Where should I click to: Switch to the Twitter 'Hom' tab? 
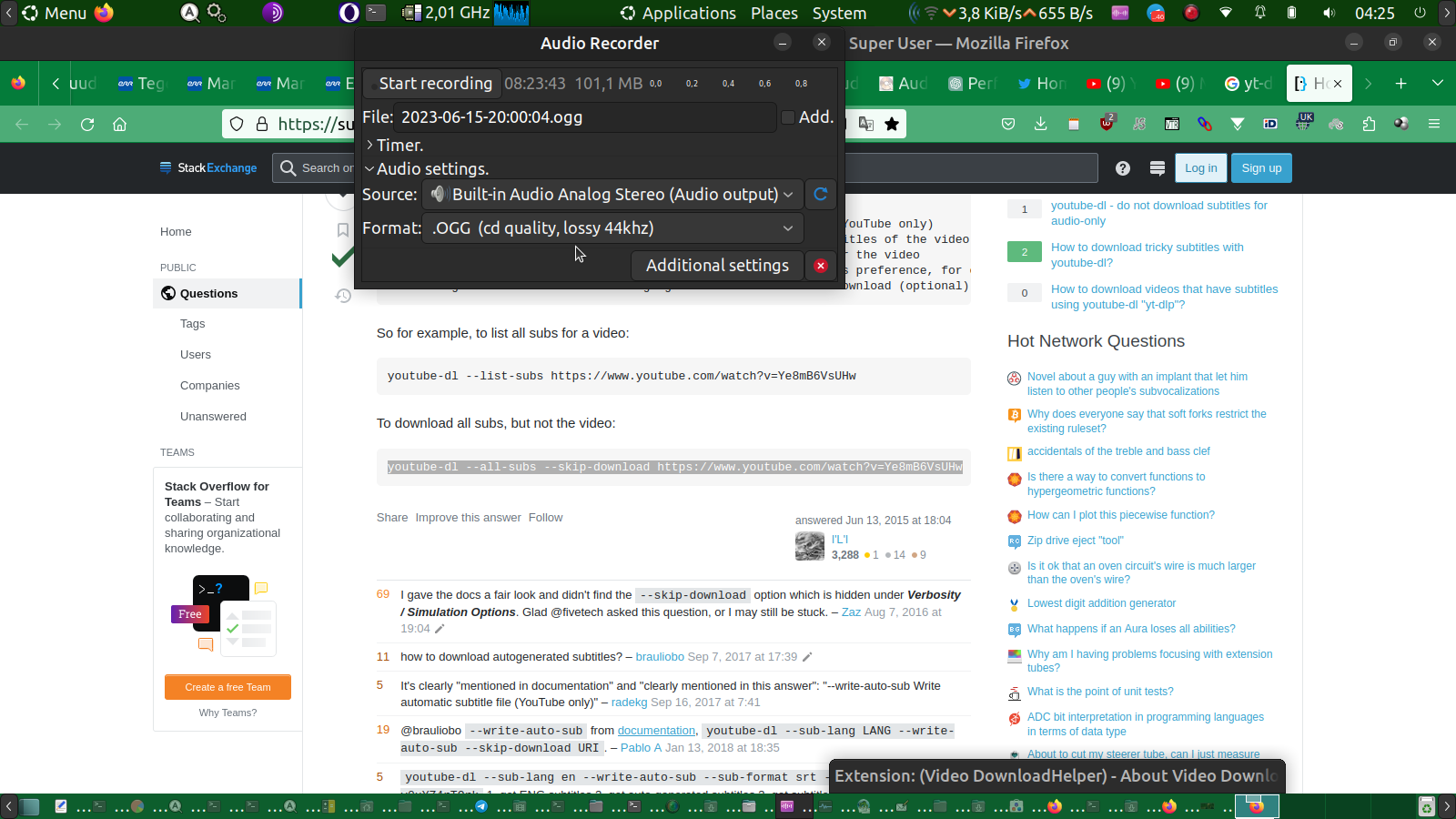pyautogui.click(x=1042, y=84)
